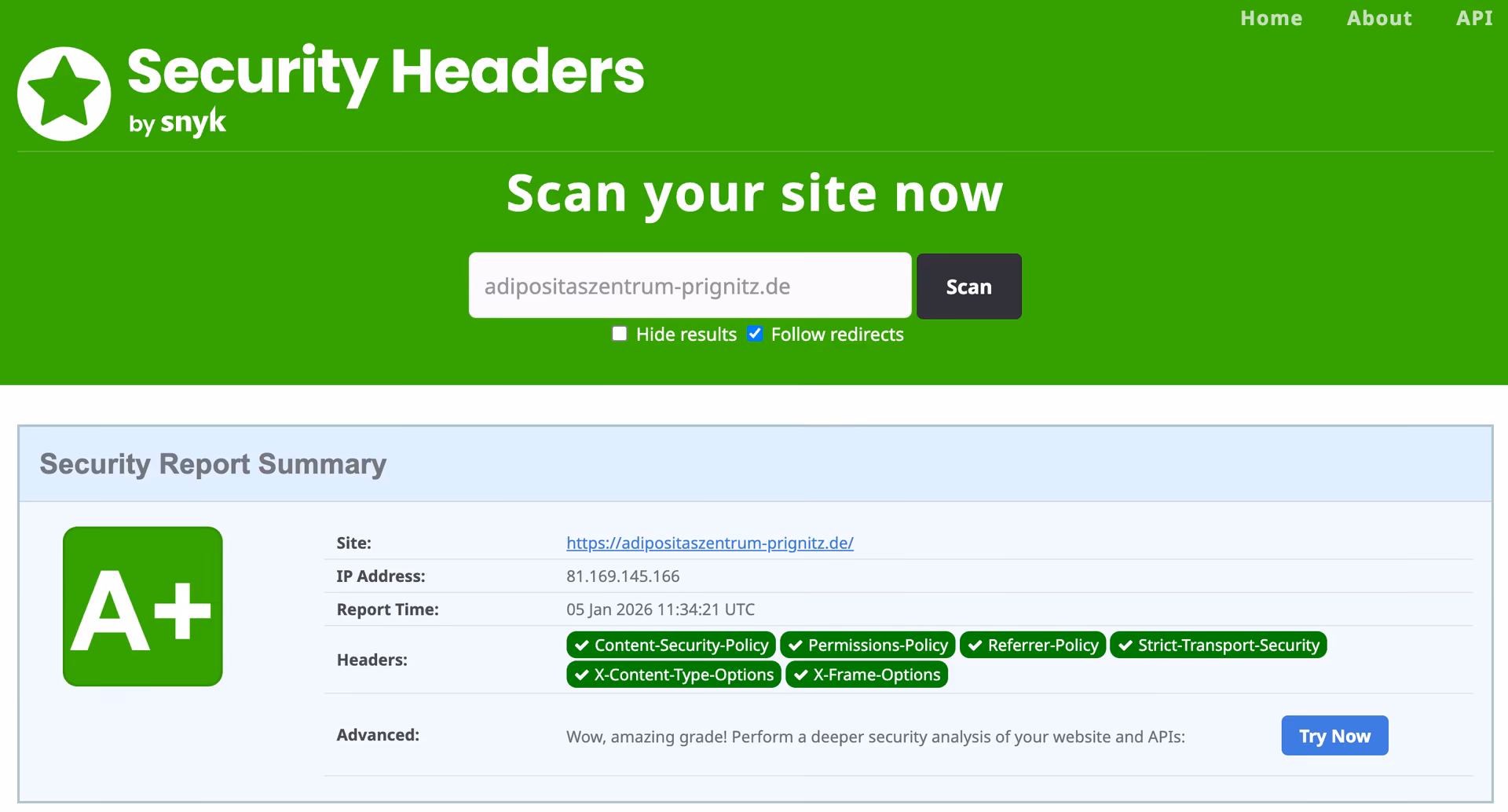Select the Permissions-Policy header badge
This screenshot has width=1508, height=812.
pos(867,645)
